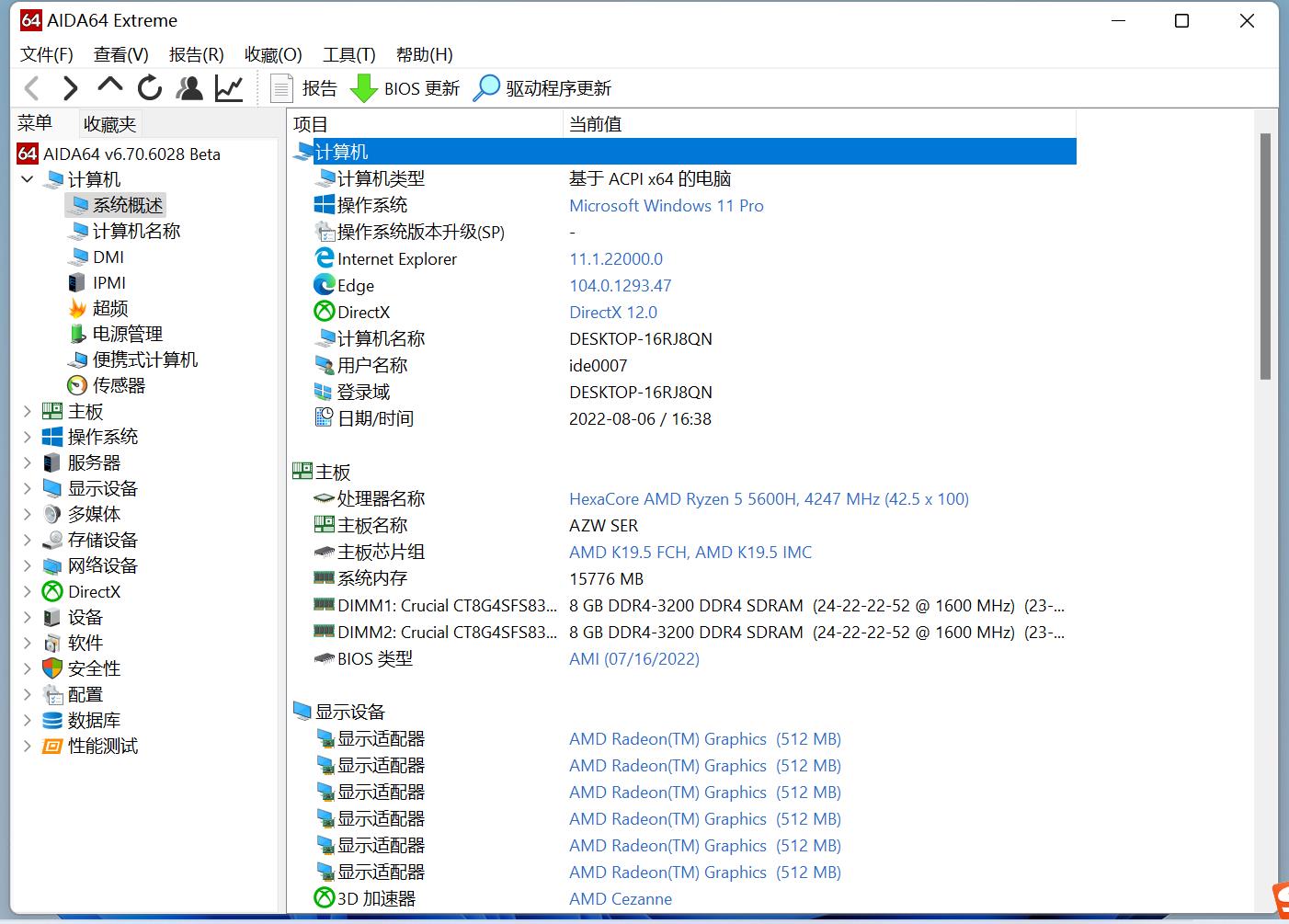The image size is (1289, 924).
Task: Expand the 性能测试 tree node
Action: pos(28,746)
